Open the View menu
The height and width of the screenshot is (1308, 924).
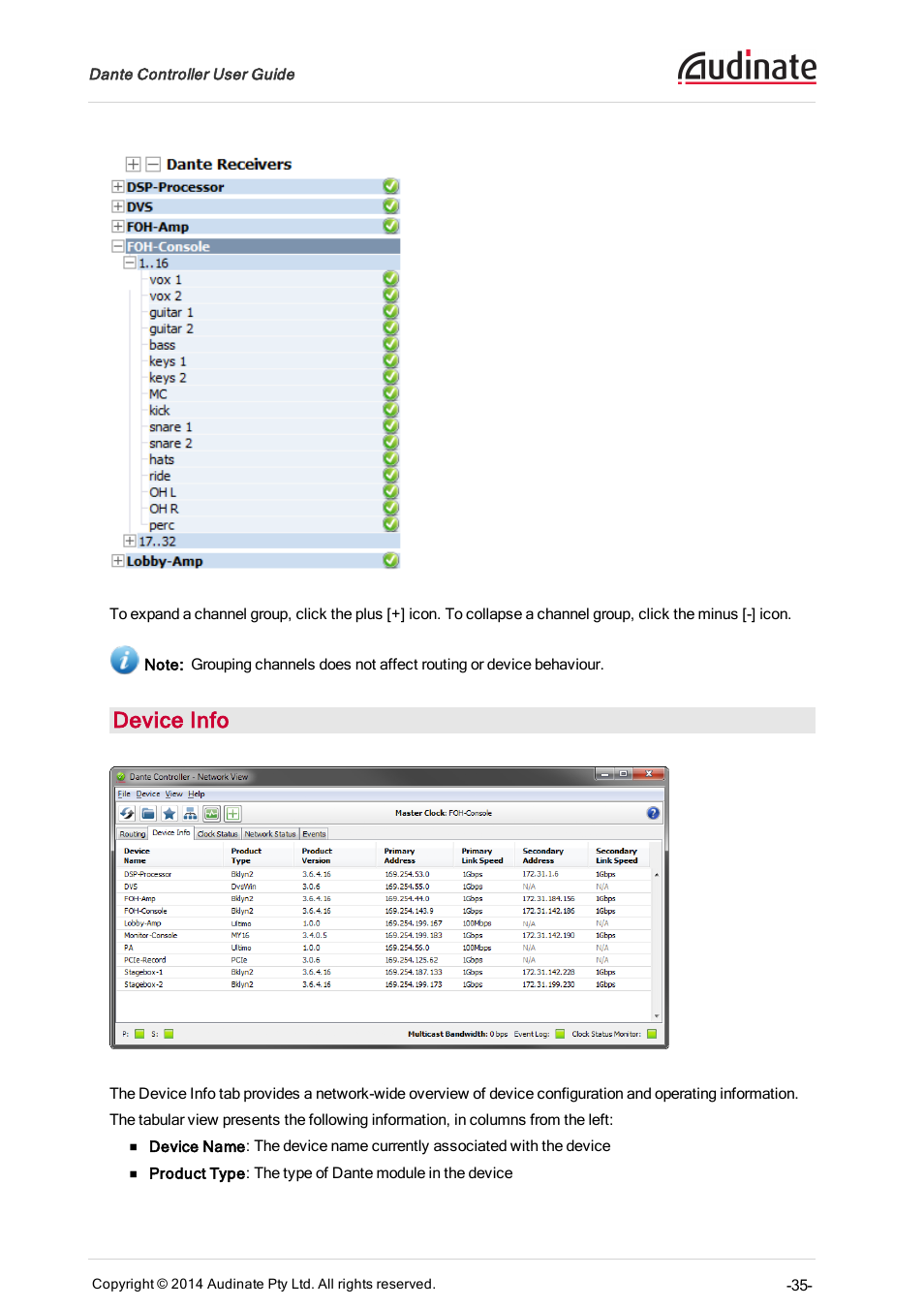click(x=174, y=794)
